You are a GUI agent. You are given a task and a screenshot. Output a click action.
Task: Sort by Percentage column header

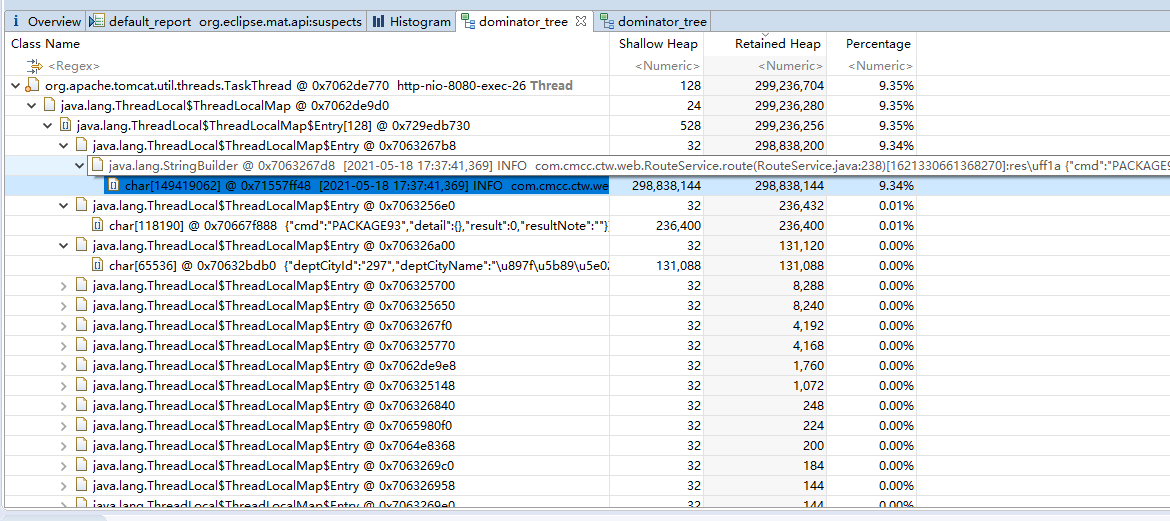878,44
